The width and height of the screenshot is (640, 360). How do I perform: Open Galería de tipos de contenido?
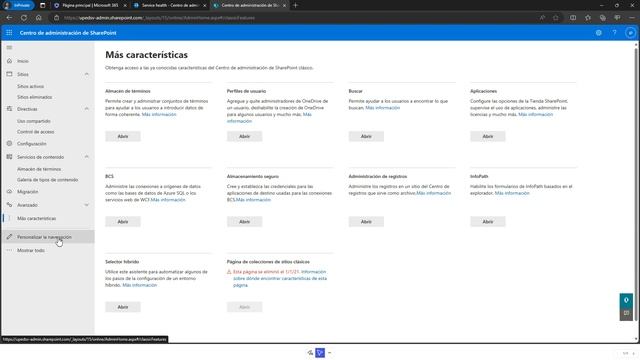click(47, 180)
